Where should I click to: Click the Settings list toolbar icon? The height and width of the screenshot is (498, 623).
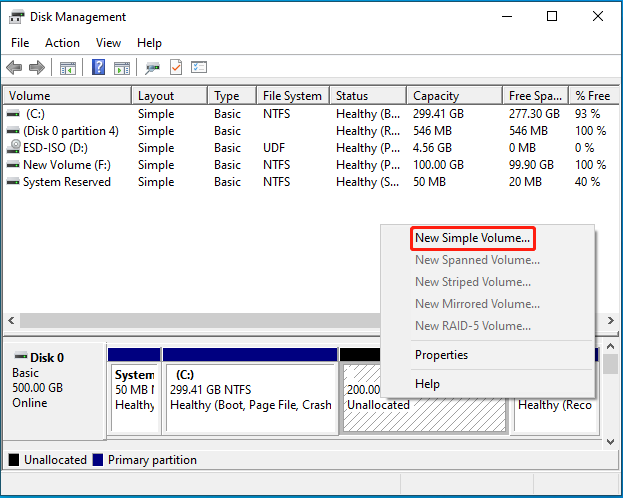click(x=199, y=67)
